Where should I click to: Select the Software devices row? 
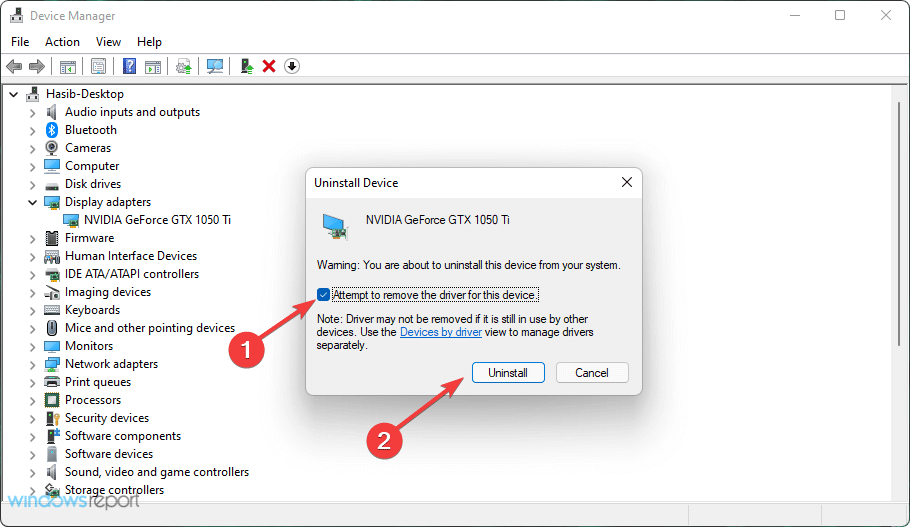click(x=109, y=454)
